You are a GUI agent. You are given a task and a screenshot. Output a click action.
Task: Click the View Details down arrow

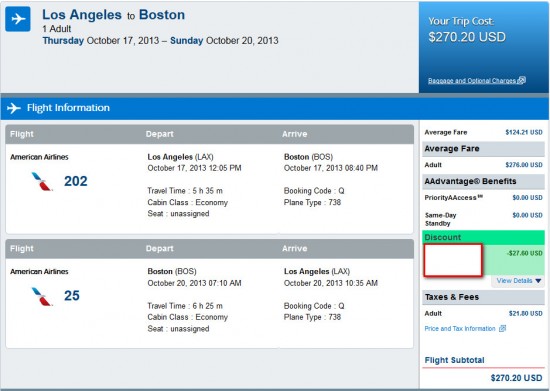pyautogui.click(x=538, y=281)
